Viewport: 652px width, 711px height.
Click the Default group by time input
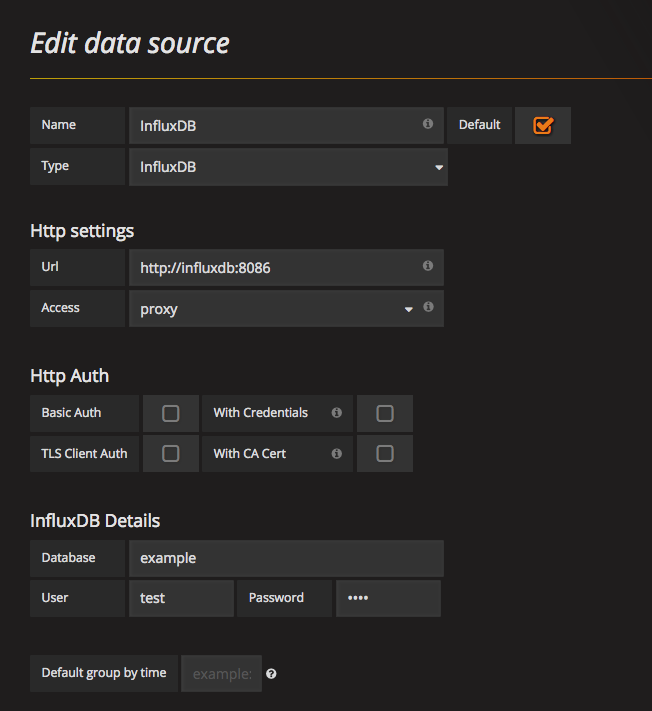(221, 673)
